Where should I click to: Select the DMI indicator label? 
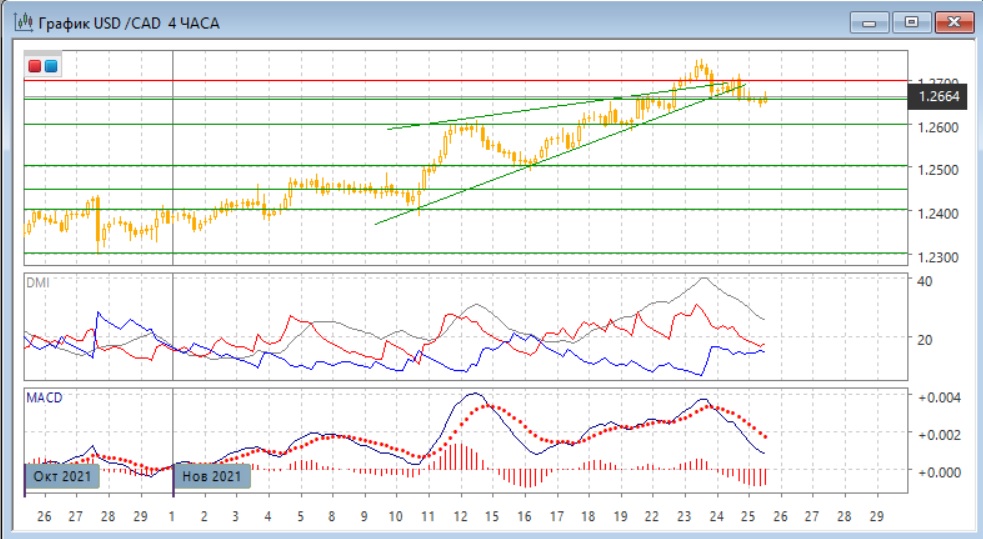pyautogui.click(x=36, y=283)
